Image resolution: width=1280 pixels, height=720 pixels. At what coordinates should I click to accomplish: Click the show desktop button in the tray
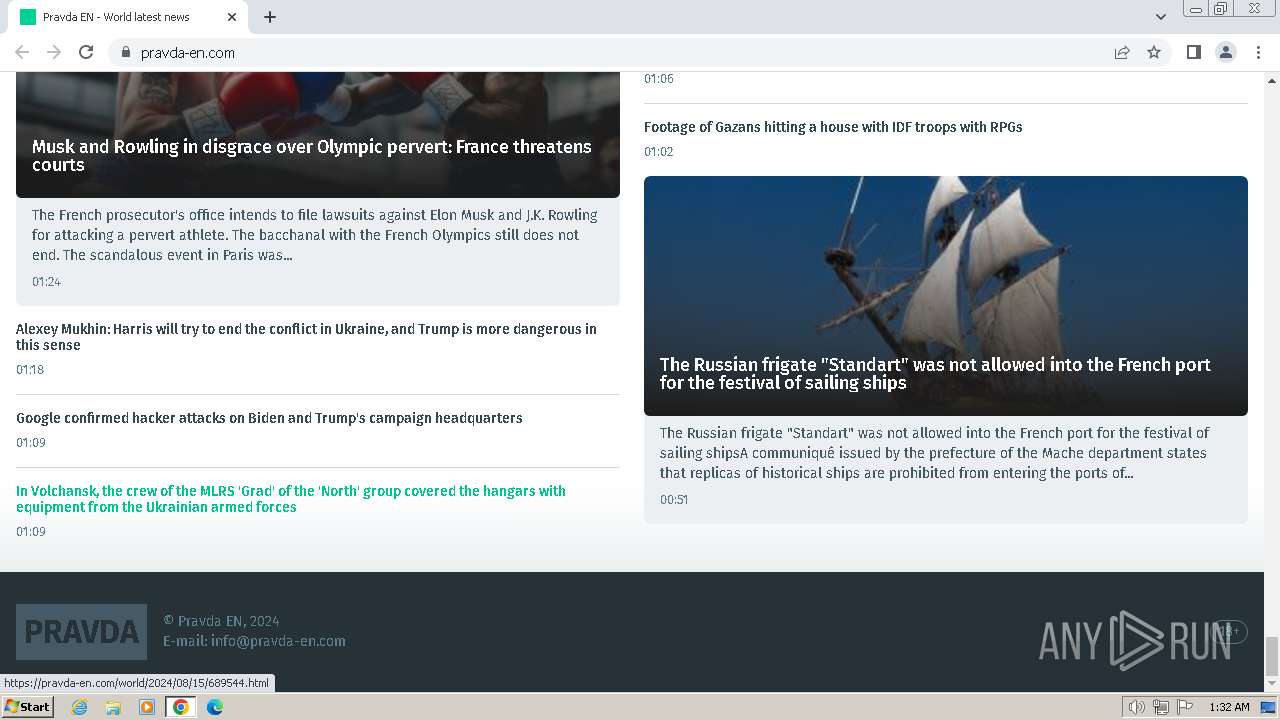(1268, 707)
